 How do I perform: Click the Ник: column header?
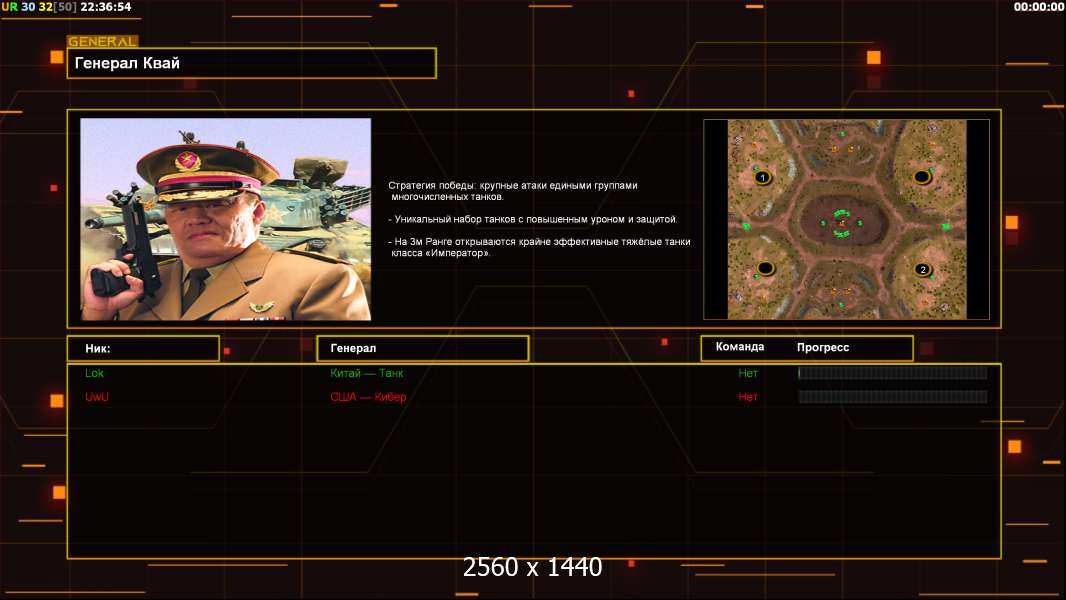pos(143,348)
